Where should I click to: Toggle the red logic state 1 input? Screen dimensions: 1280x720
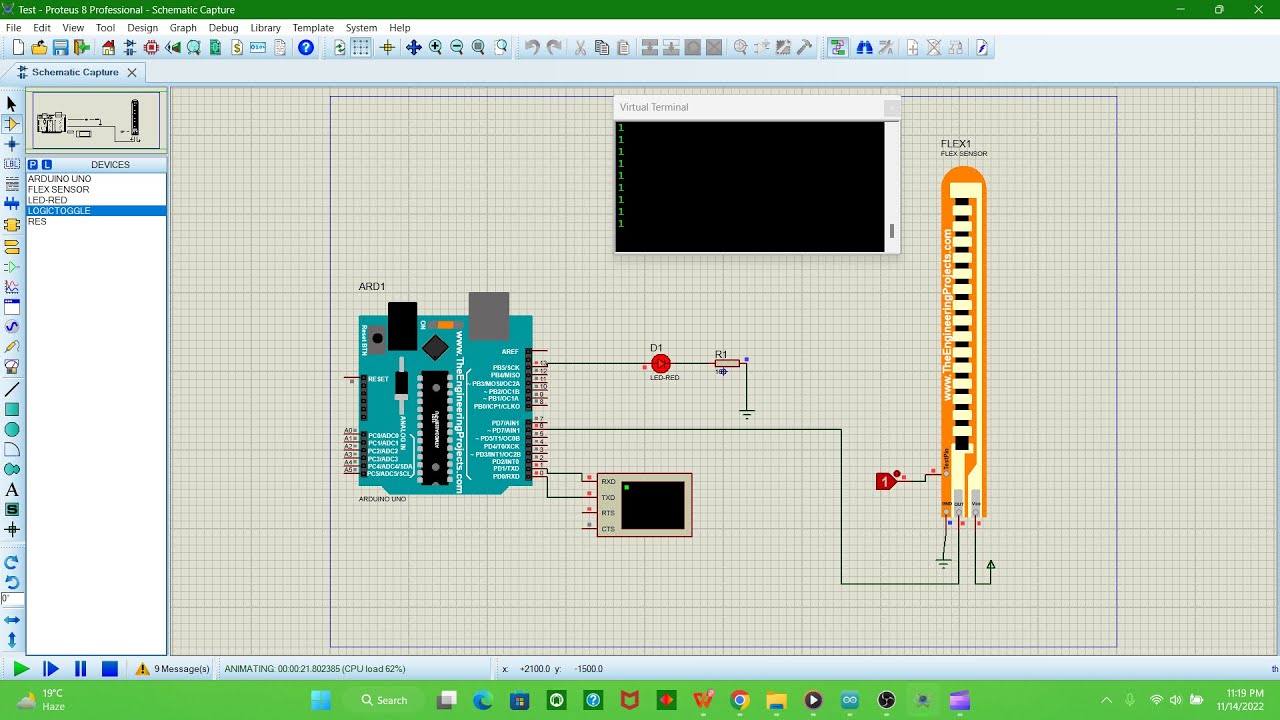pos(884,482)
